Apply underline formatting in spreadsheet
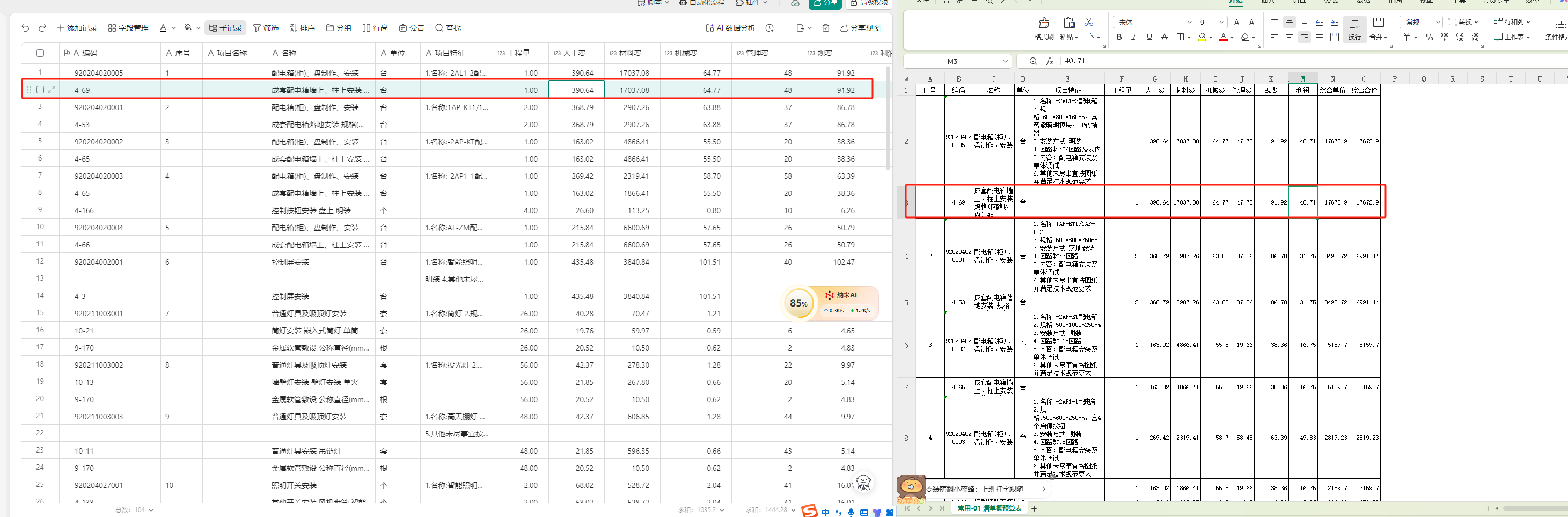Image resolution: width=1568 pixels, height=517 pixels. (x=1149, y=37)
